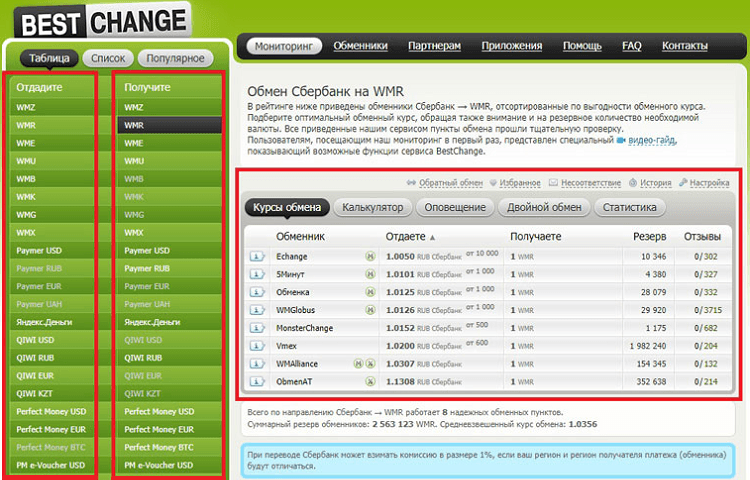
Task: Switch to the Таблица tab
Action: tap(49, 58)
